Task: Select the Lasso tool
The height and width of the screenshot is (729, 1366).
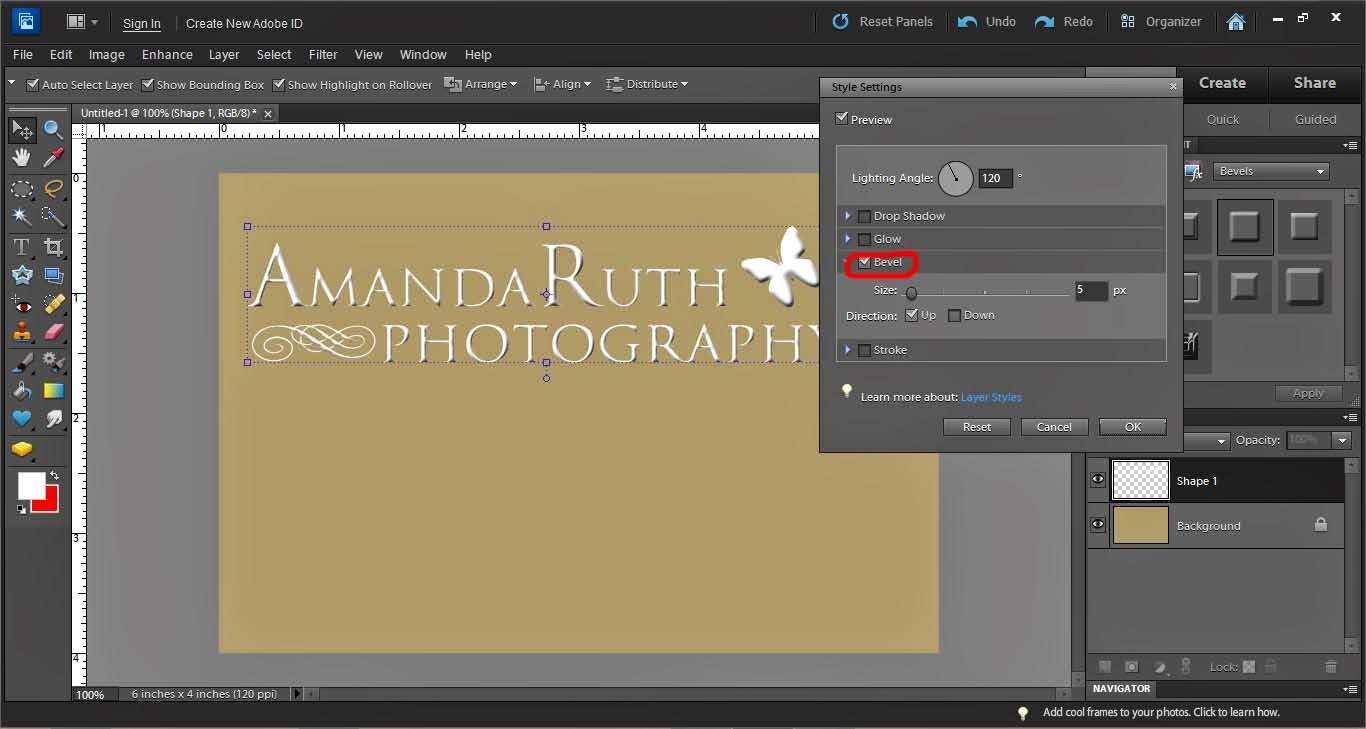Action: tap(54, 188)
